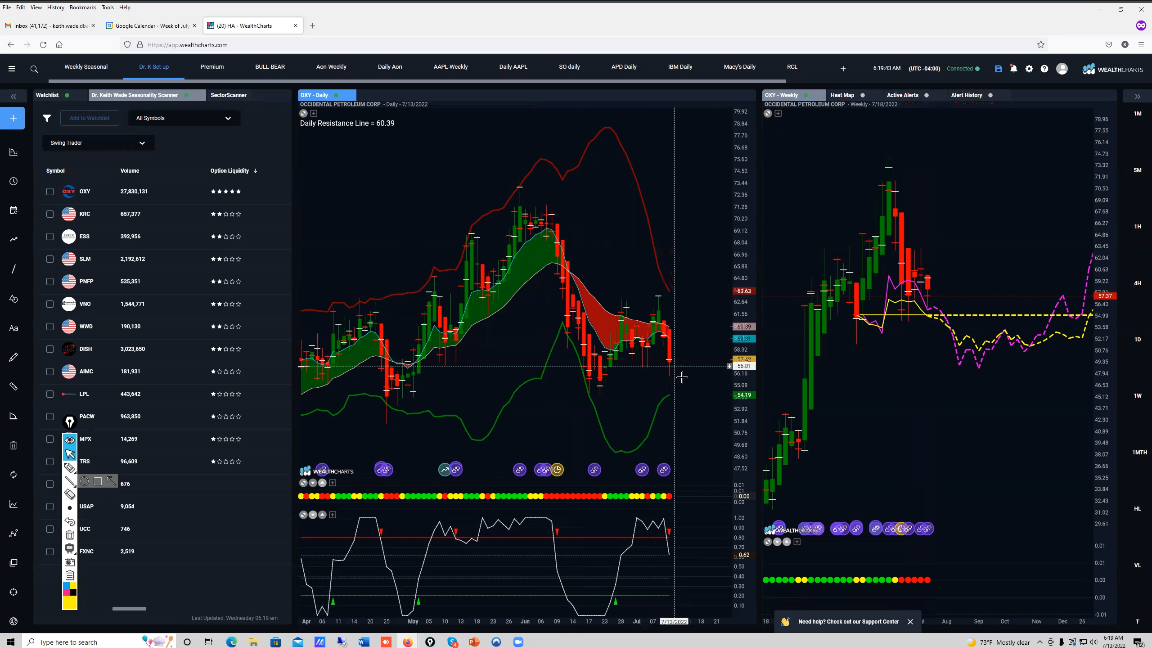Viewport: 1152px width, 648px height.
Task: Select the diagonal line tool in left sidebar
Action: coord(13,269)
